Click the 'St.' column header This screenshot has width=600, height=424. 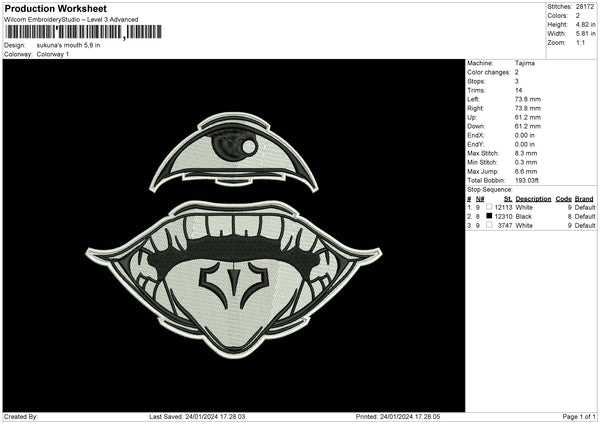tap(508, 199)
